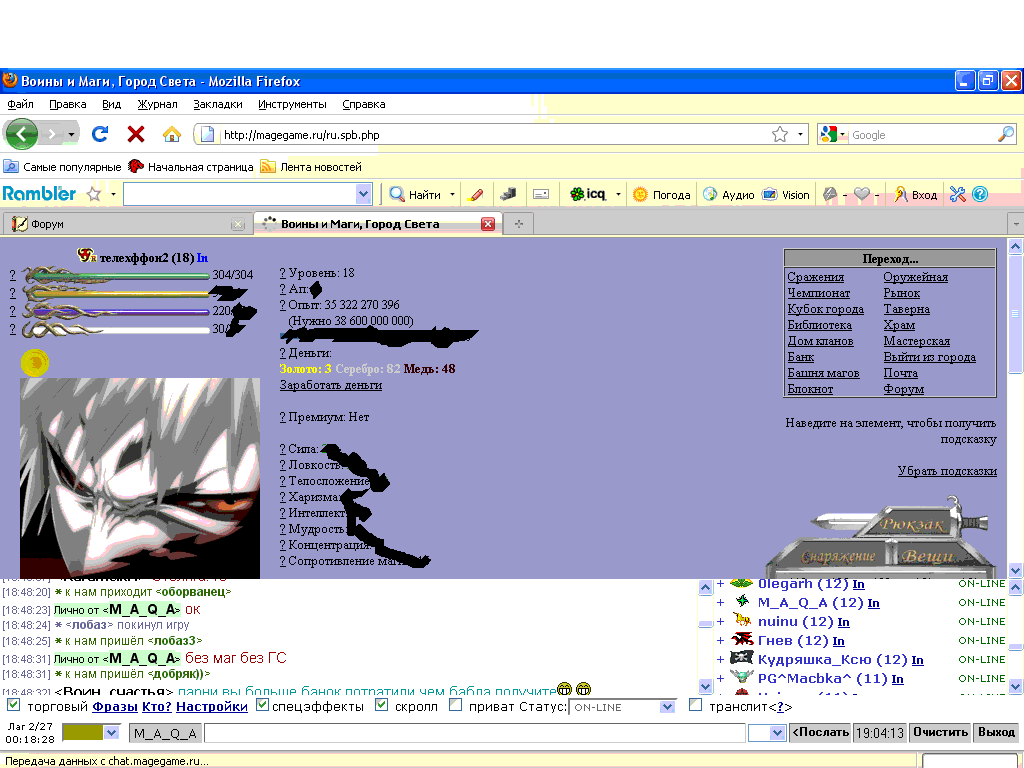Click the gold coin icon above the avatar

pyautogui.click(x=35, y=362)
